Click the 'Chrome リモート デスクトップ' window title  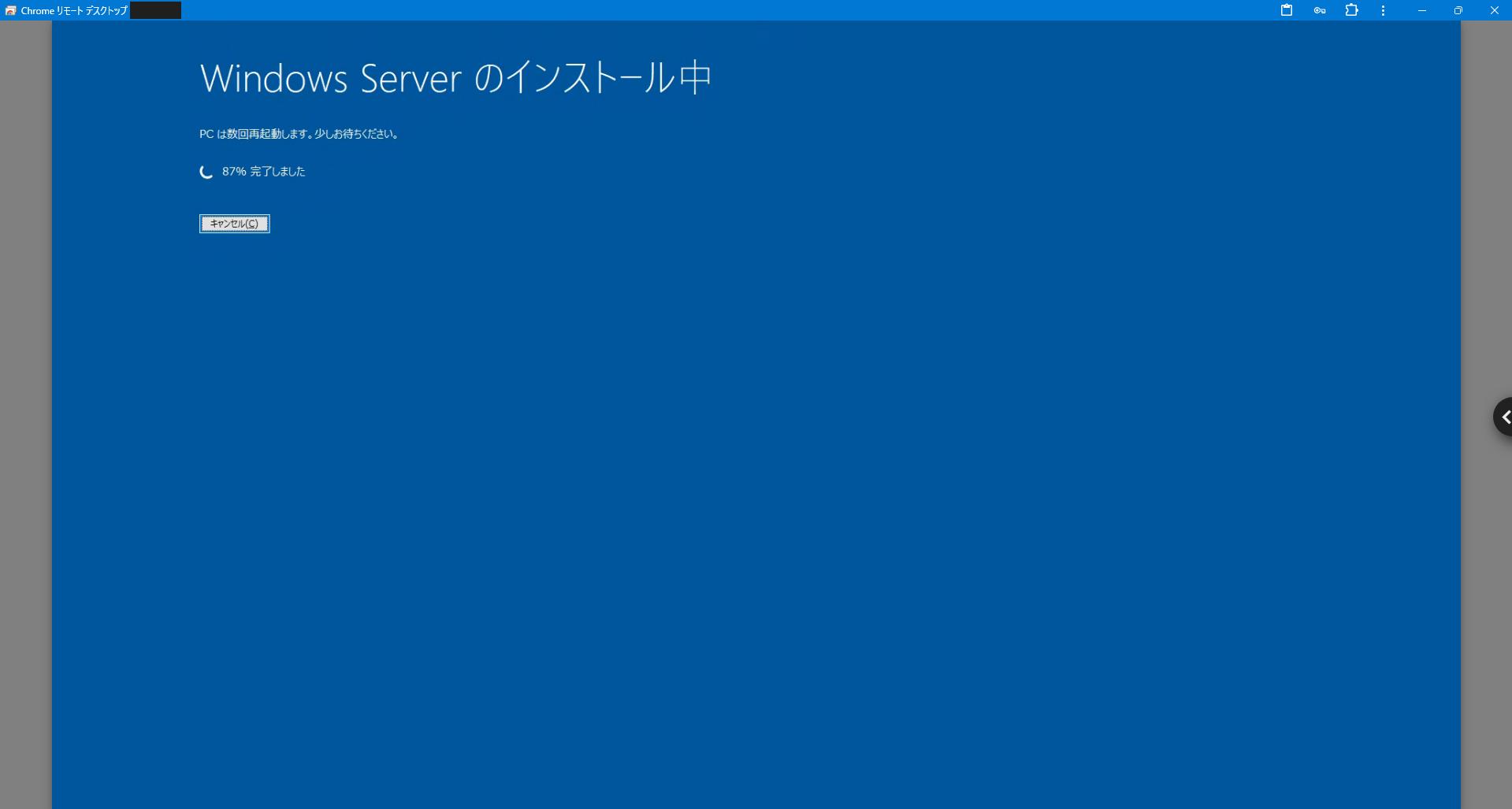tap(74, 10)
